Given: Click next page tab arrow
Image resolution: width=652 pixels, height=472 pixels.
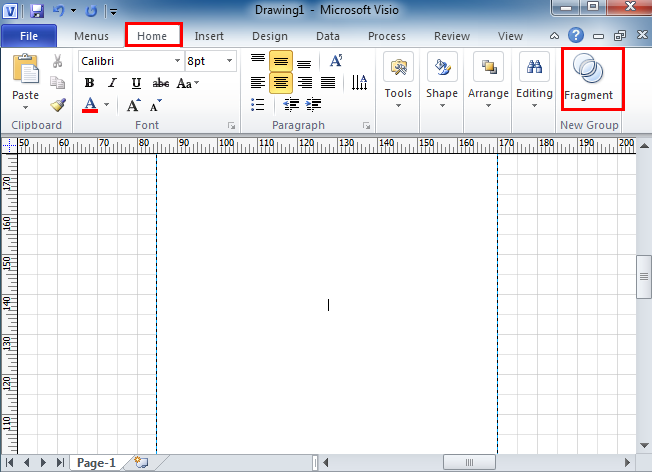Looking at the screenshot, I should point(43,462).
